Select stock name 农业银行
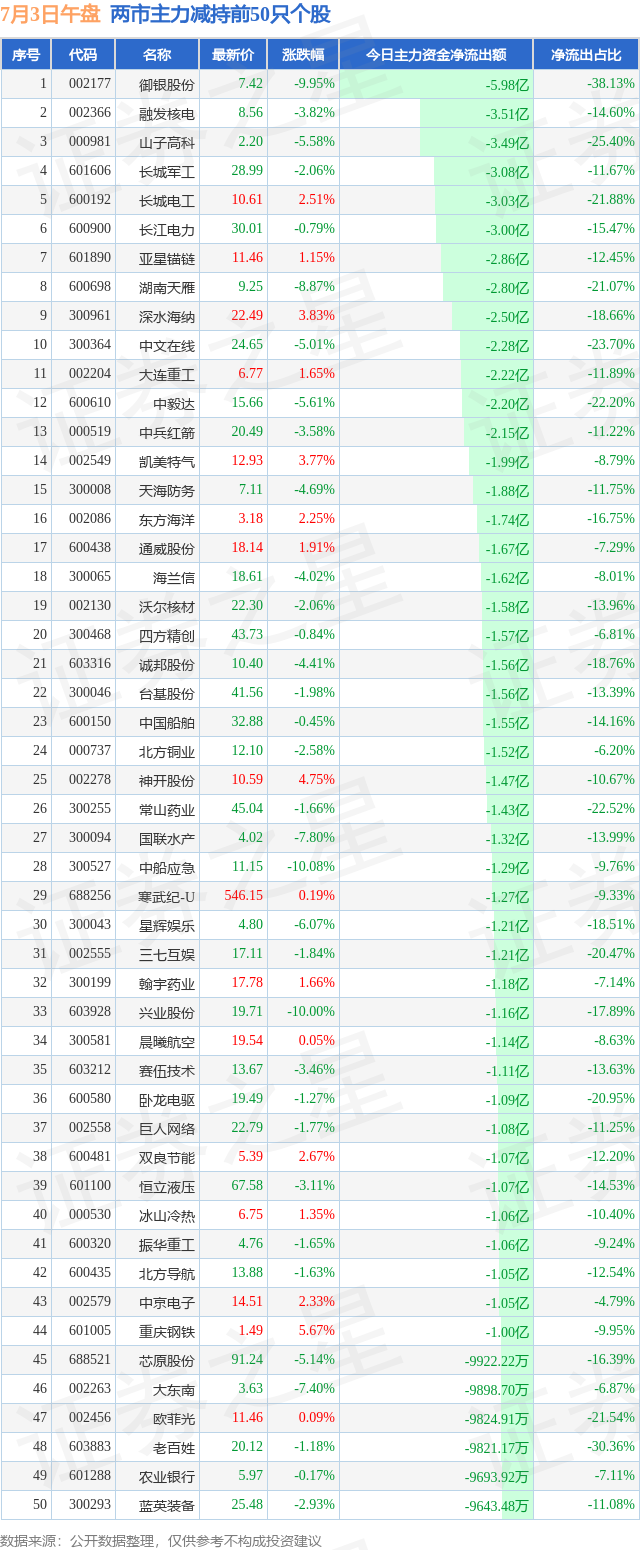 pos(167,1477)
